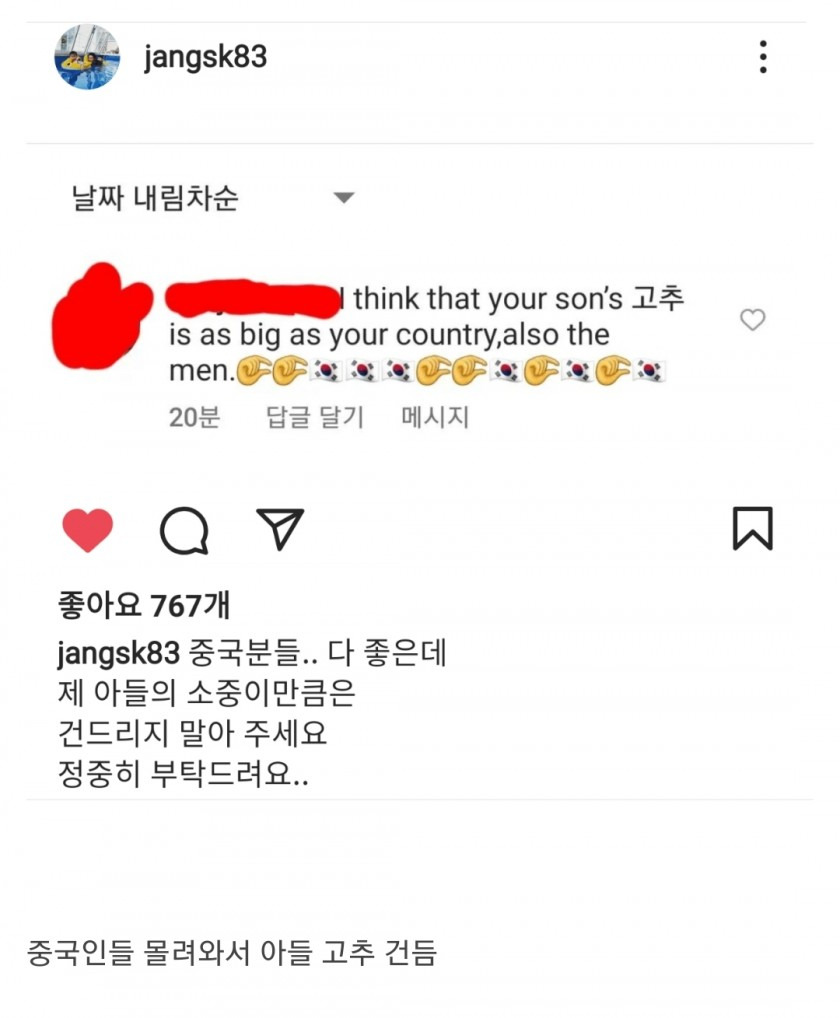Open jangsk83 profile picture
The height and width of the screenshot is (1018, 840).
[87, 57]
